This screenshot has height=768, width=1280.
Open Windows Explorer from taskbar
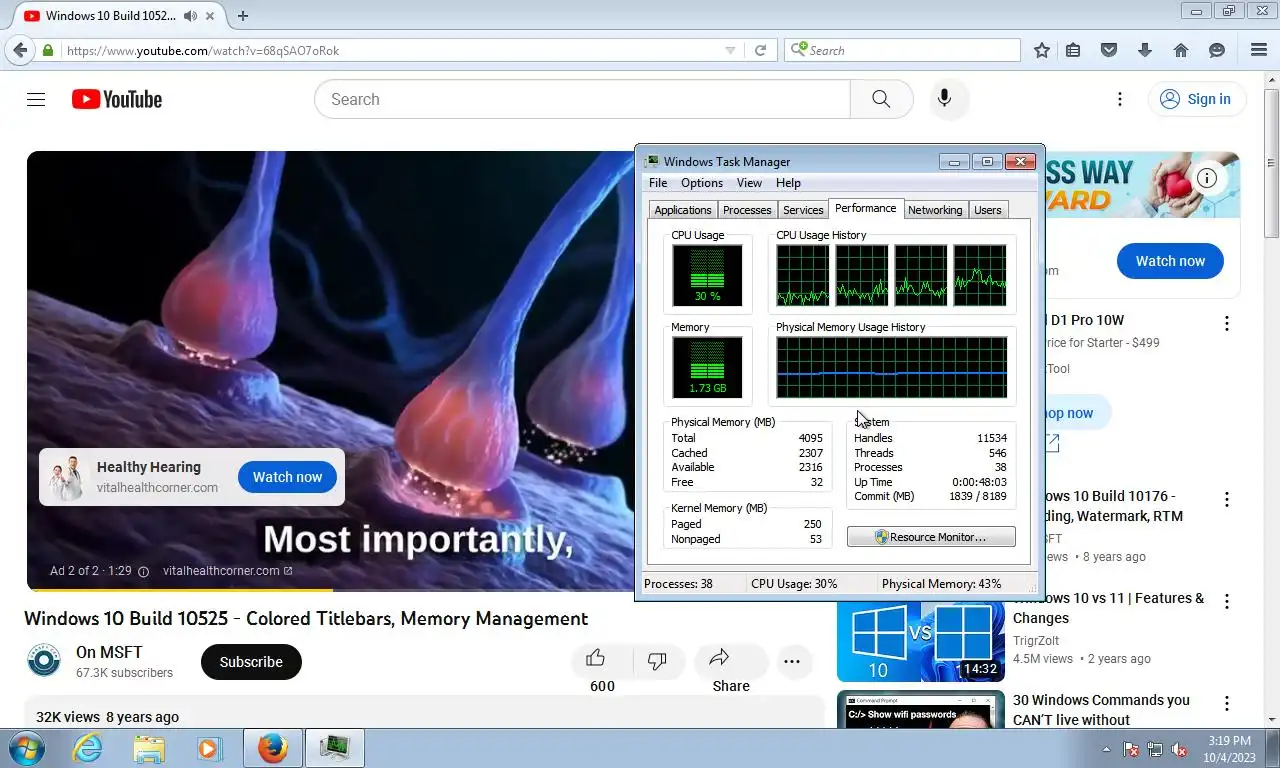click(149, 748)
